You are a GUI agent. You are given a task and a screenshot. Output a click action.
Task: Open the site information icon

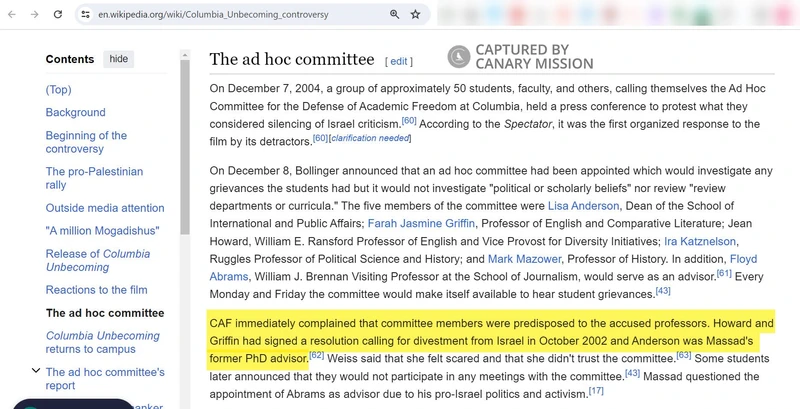click(x=86, y=15)
